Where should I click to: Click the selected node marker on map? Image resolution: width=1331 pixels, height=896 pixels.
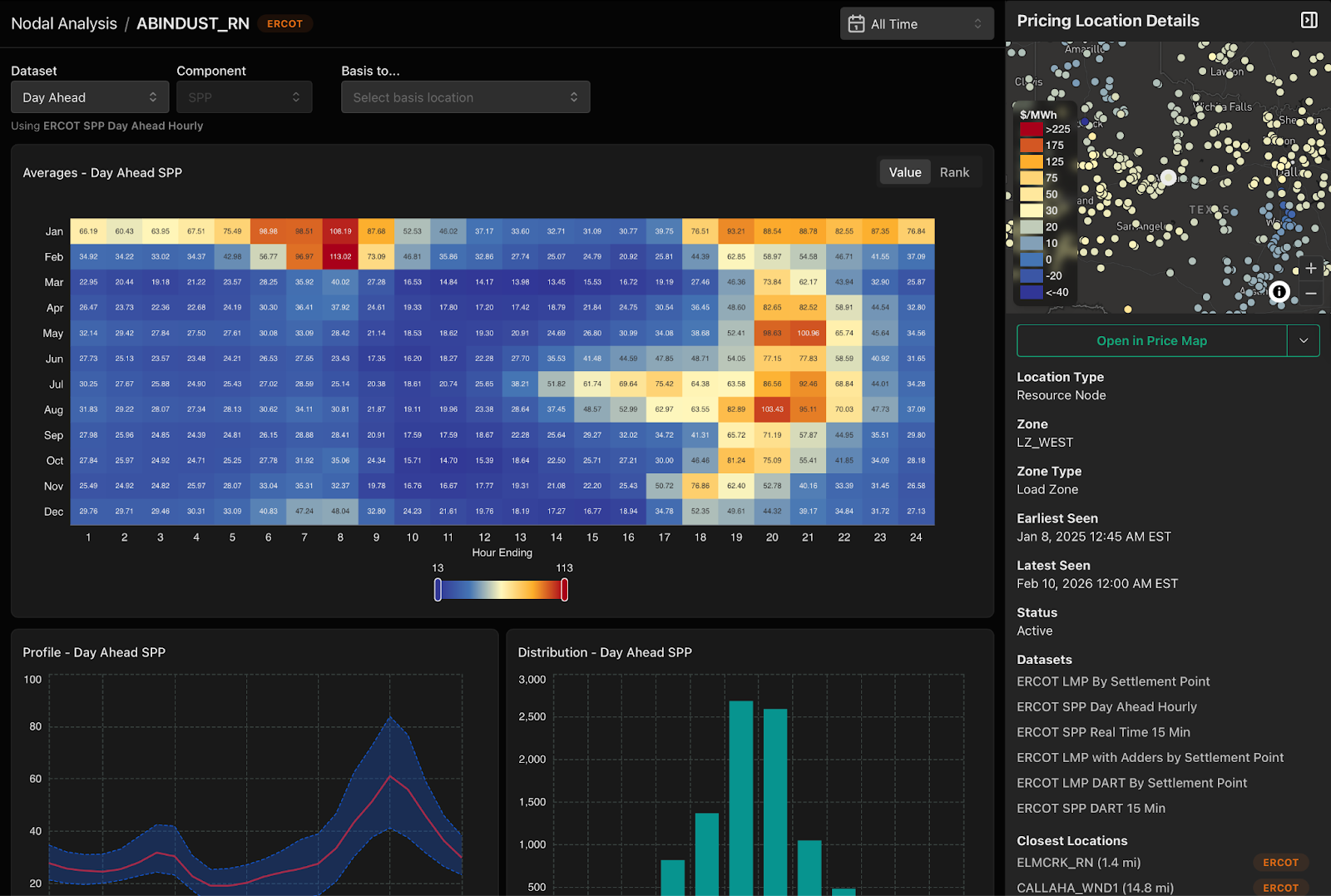coord(1169,177)
